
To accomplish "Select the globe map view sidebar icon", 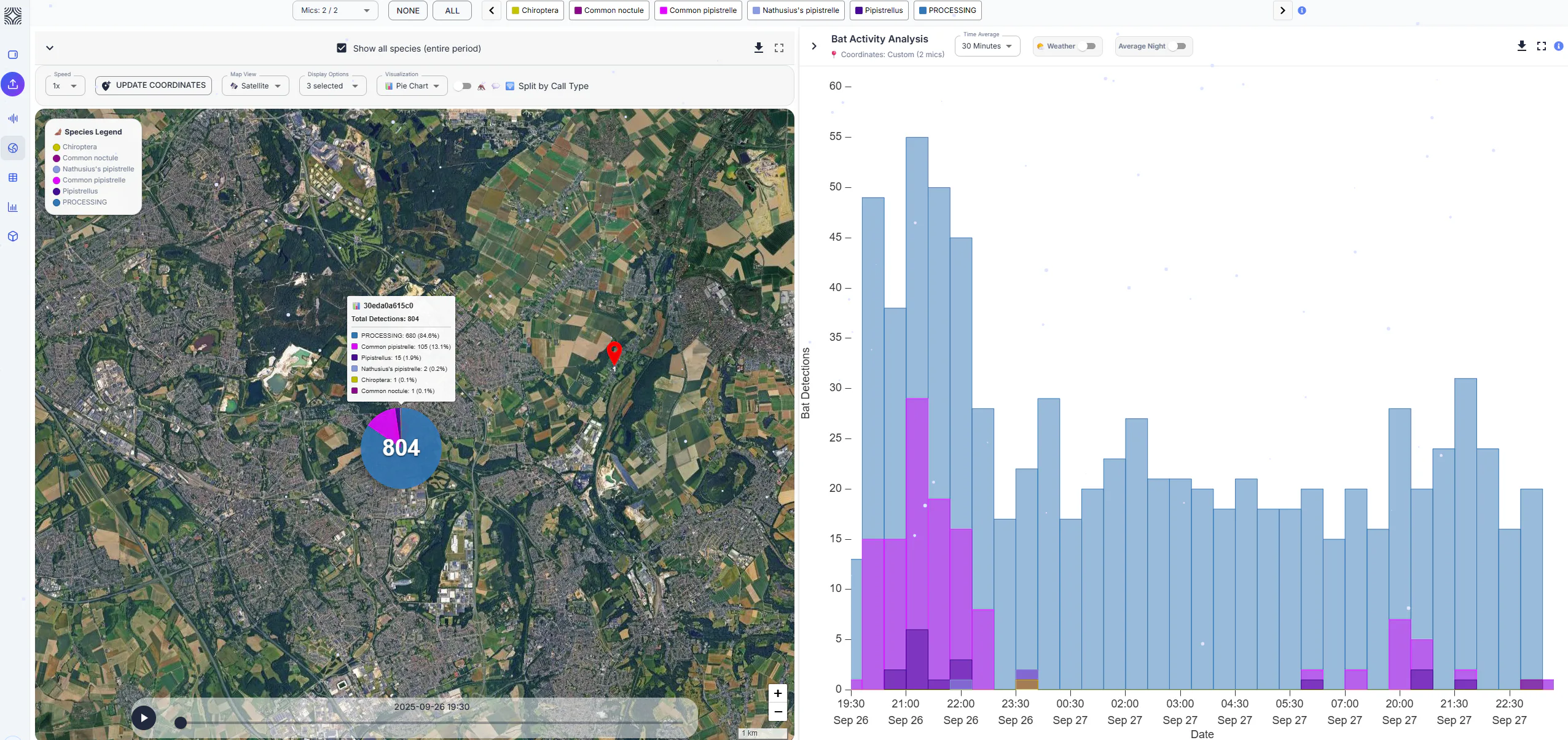I will pos(13,148).
